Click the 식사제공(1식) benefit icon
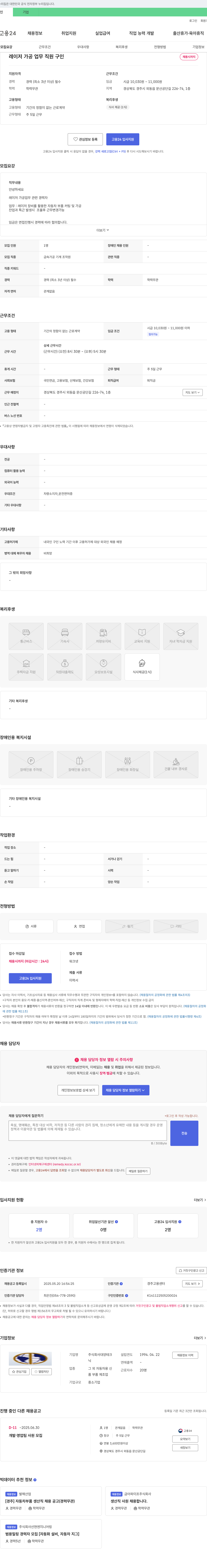 tap(142, 667)
